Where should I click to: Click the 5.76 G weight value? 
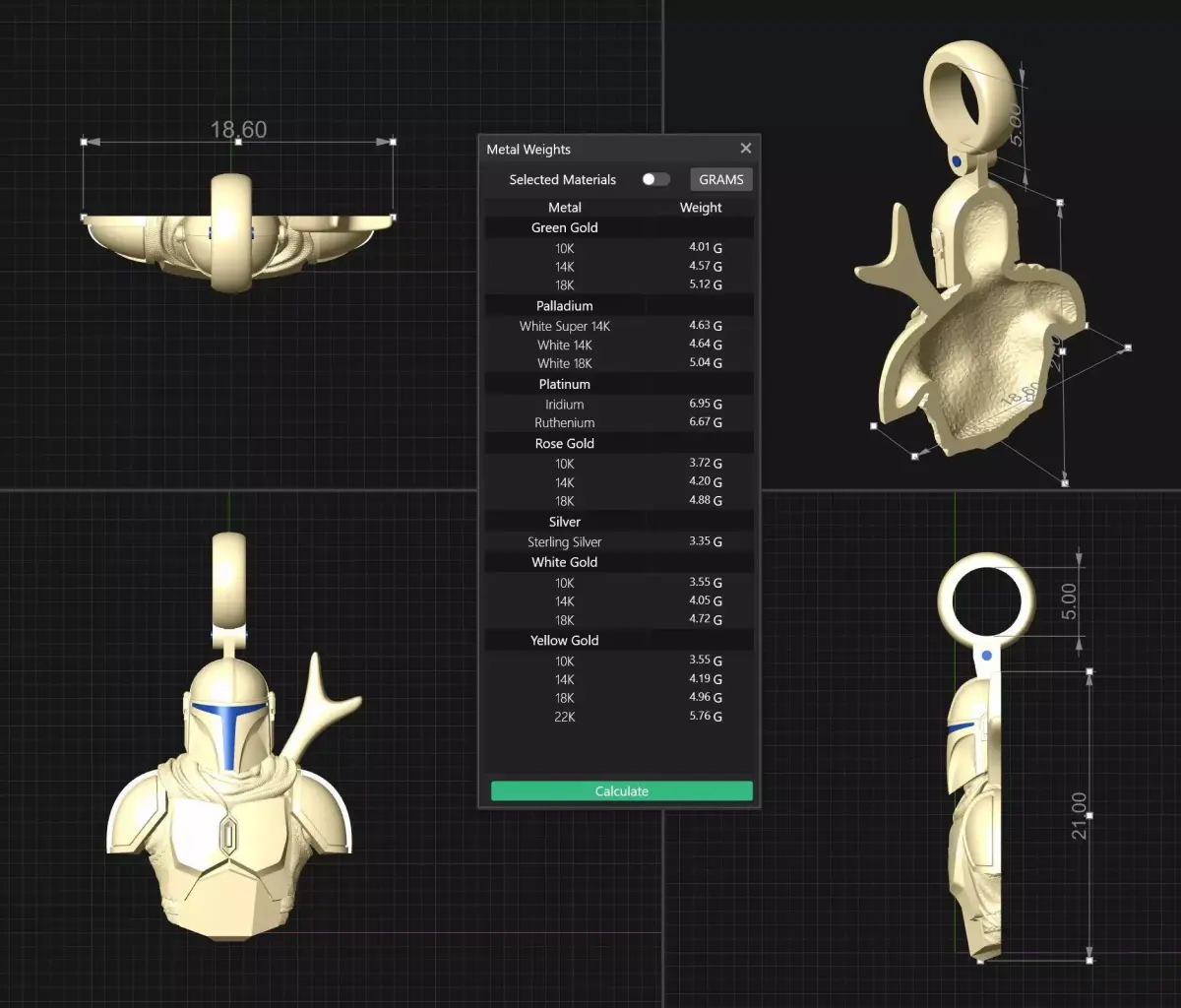coord(706,717)
